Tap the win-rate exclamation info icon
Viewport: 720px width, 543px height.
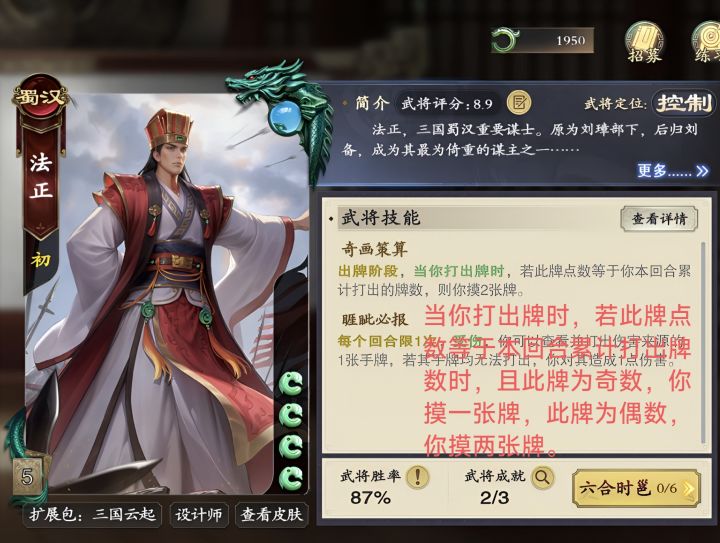(x=417, y=476)
